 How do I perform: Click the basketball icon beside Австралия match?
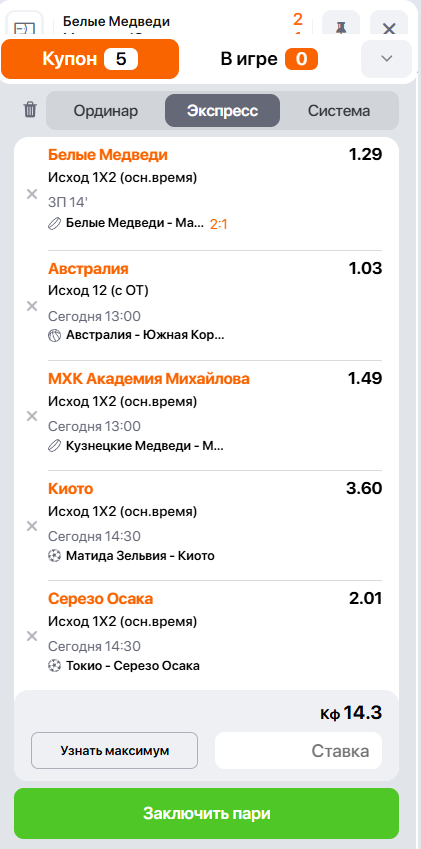(x=54, y=335)
